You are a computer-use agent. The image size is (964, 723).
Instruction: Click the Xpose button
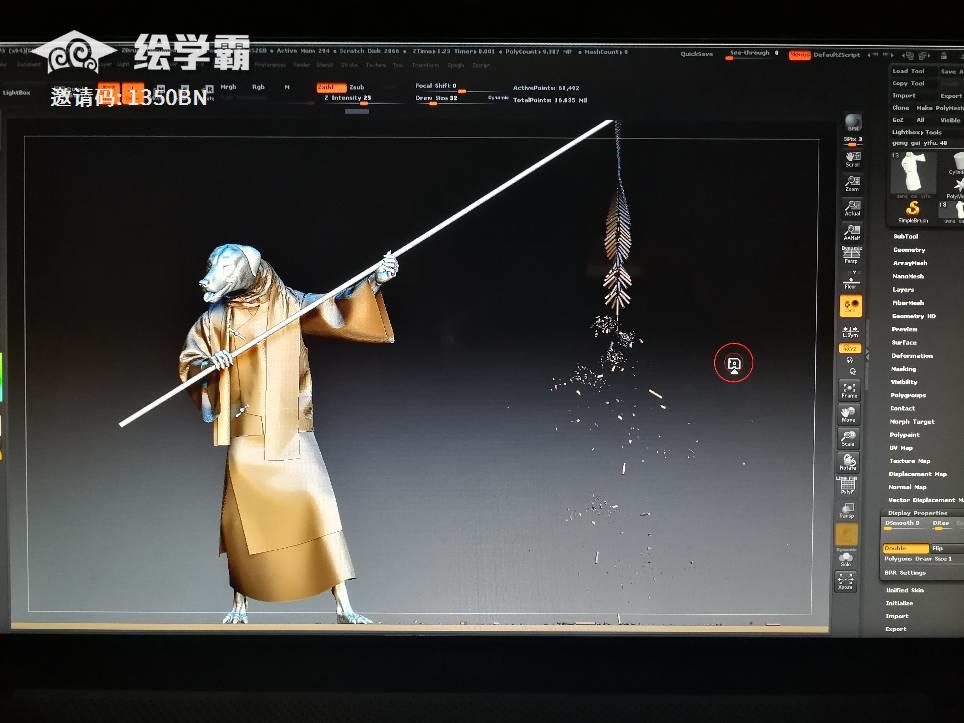pos(845,582)
